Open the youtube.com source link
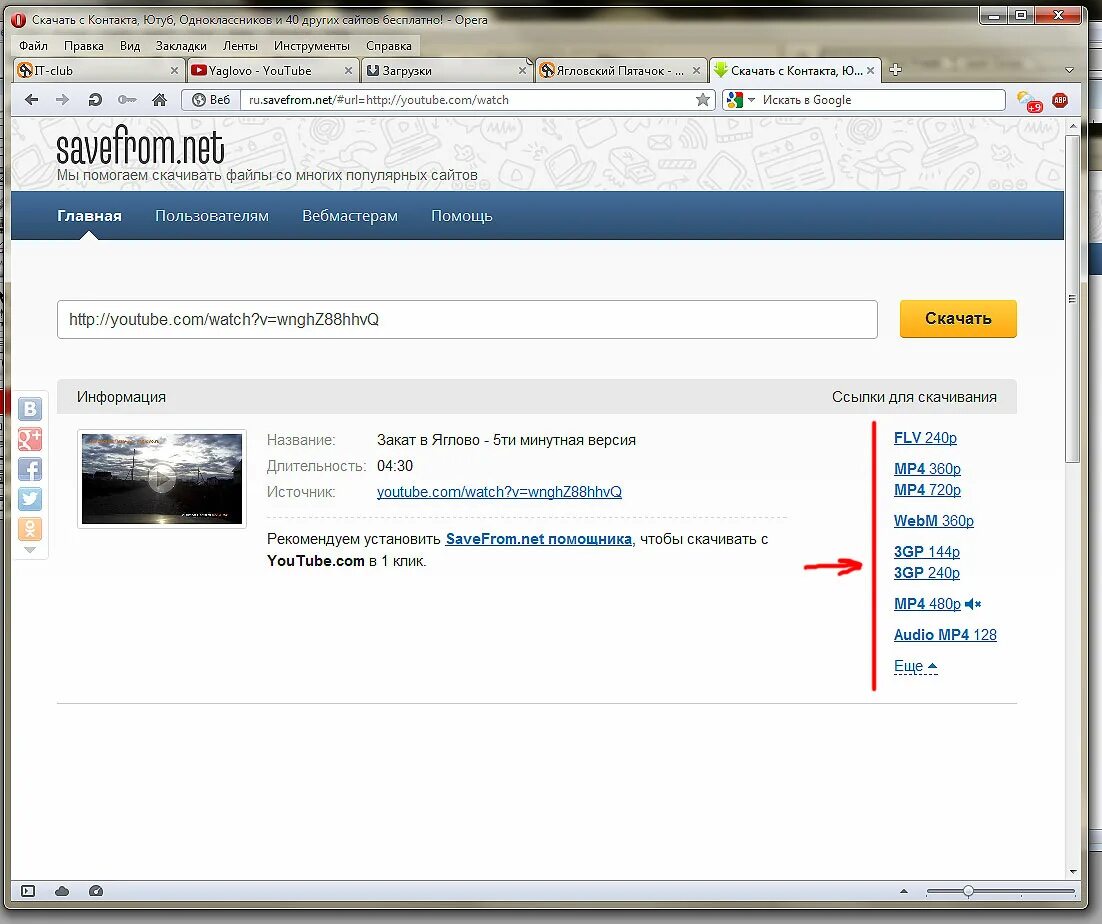The image size is (1102, 924). point(499,492)
